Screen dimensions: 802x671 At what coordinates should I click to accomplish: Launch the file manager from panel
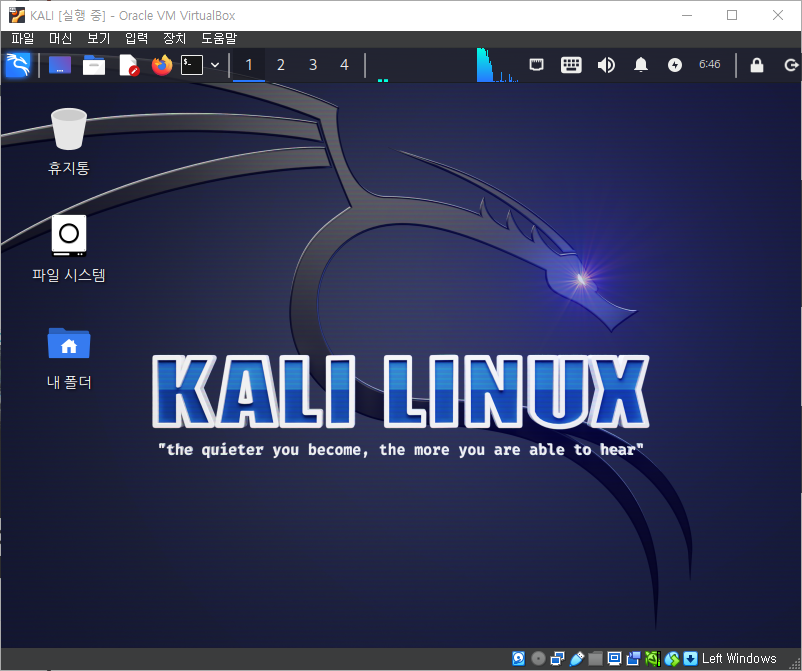[x=94, y=65]
